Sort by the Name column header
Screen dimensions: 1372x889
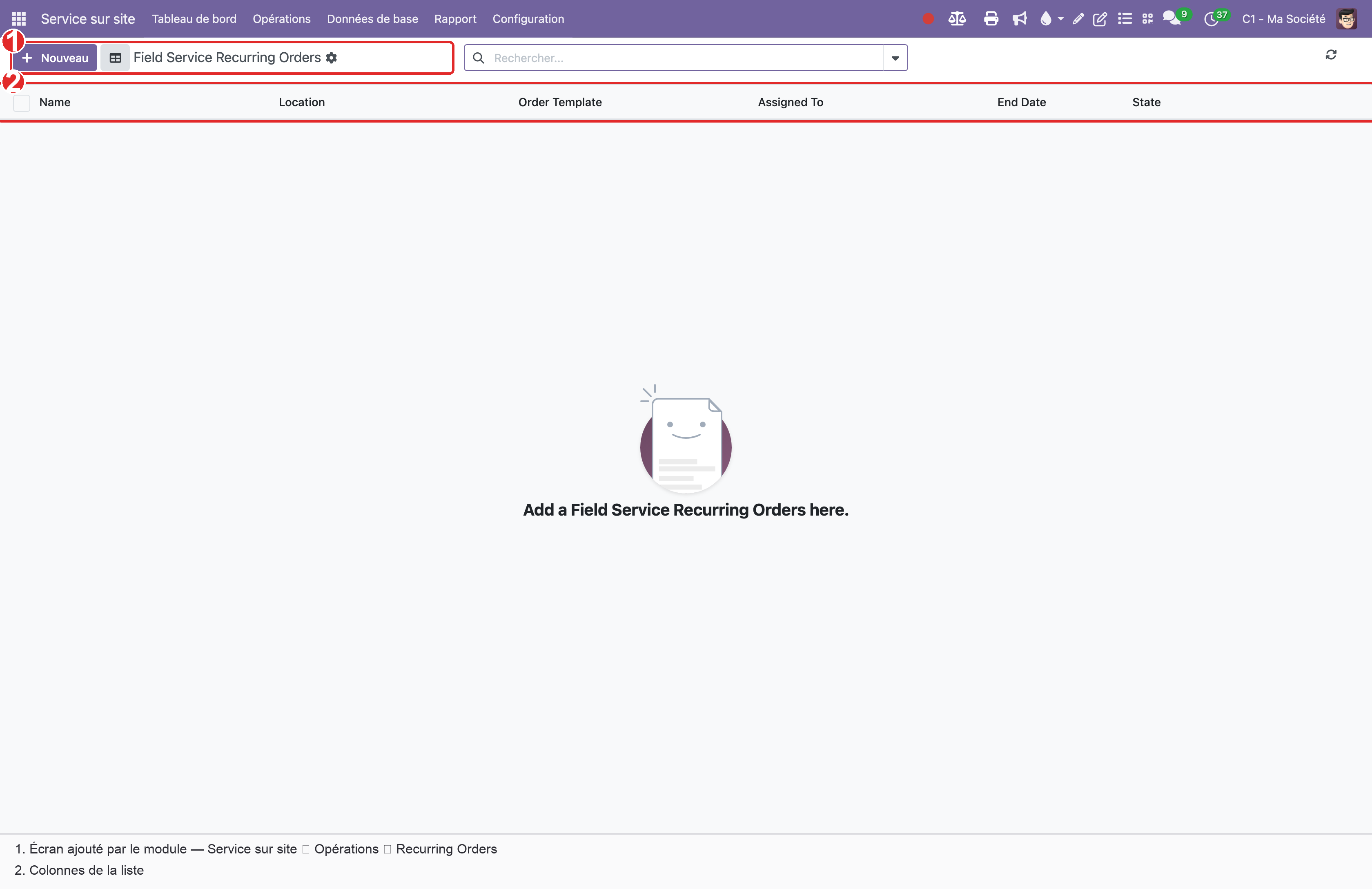55,102
